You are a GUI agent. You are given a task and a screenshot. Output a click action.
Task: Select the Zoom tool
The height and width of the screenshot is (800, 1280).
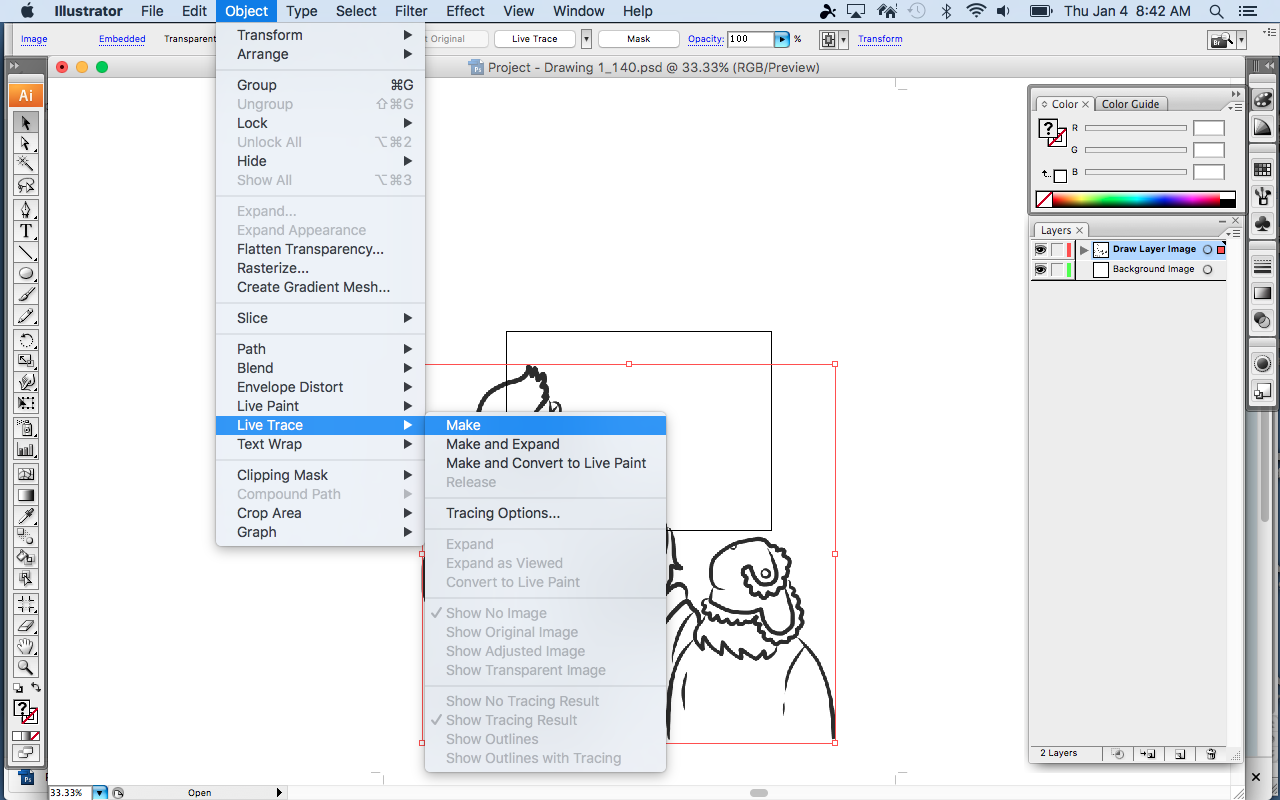point(26,667)
